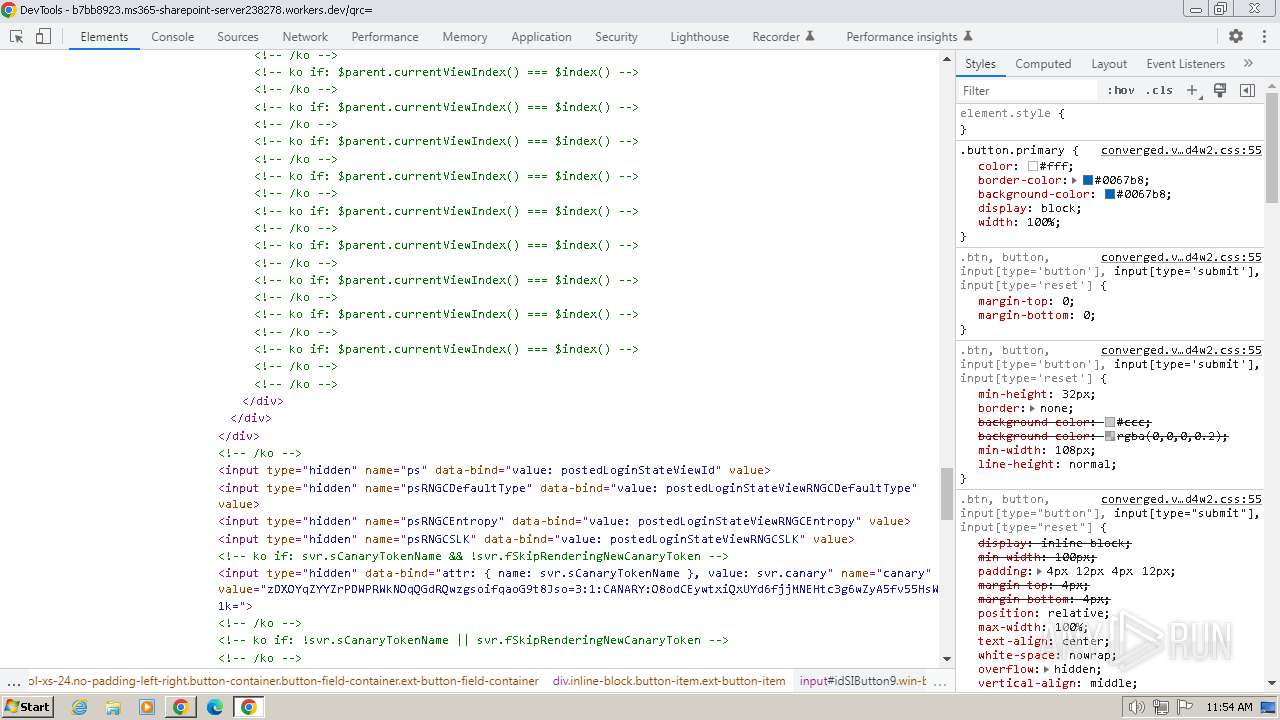The height and width of the screenshot is (720, 1280).
Task: Click the Windows Start button
Action: tap(28, 707)
